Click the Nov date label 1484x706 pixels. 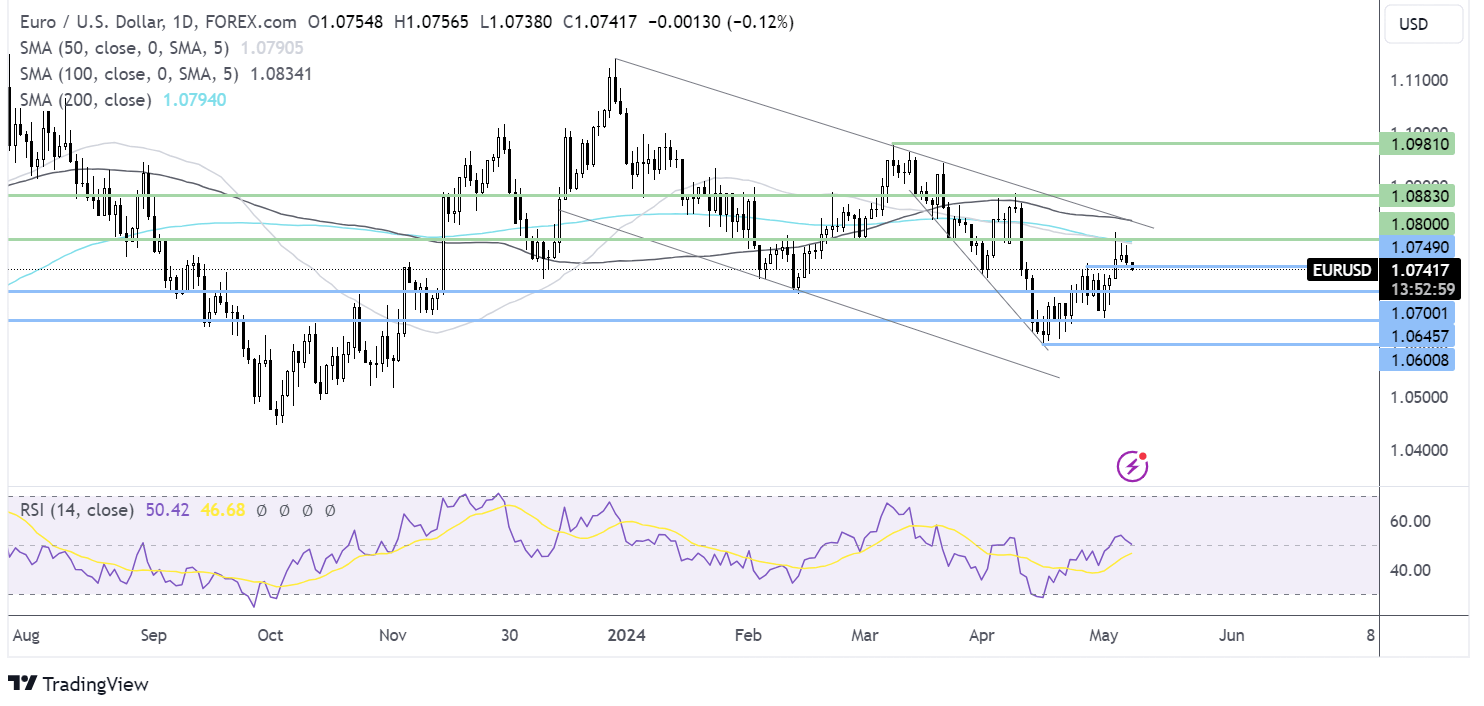tap(394, 635)
